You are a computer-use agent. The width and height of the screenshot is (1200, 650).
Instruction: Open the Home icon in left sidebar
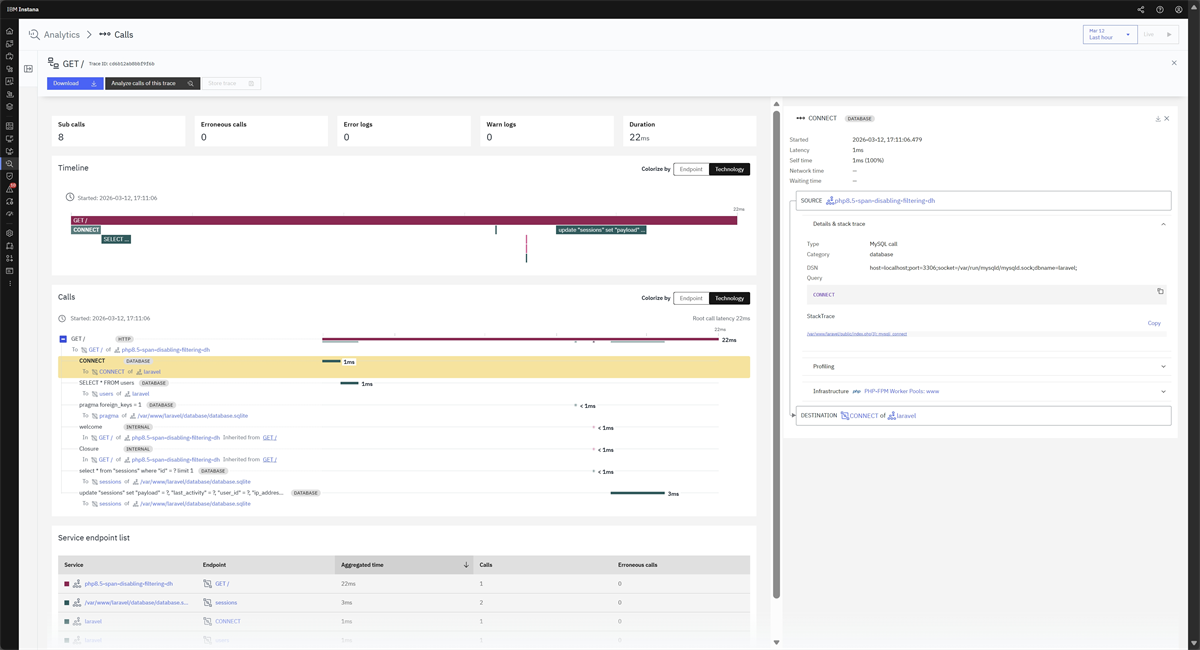10,31
